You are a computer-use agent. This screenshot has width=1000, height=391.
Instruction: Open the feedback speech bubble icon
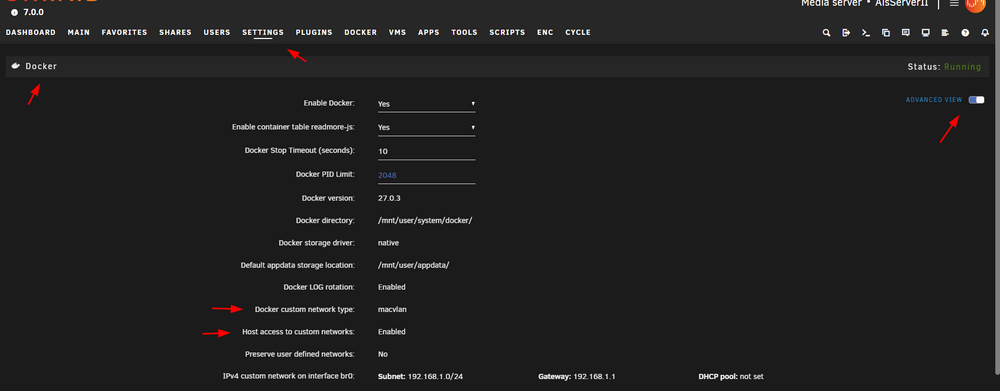click(906, 33)
